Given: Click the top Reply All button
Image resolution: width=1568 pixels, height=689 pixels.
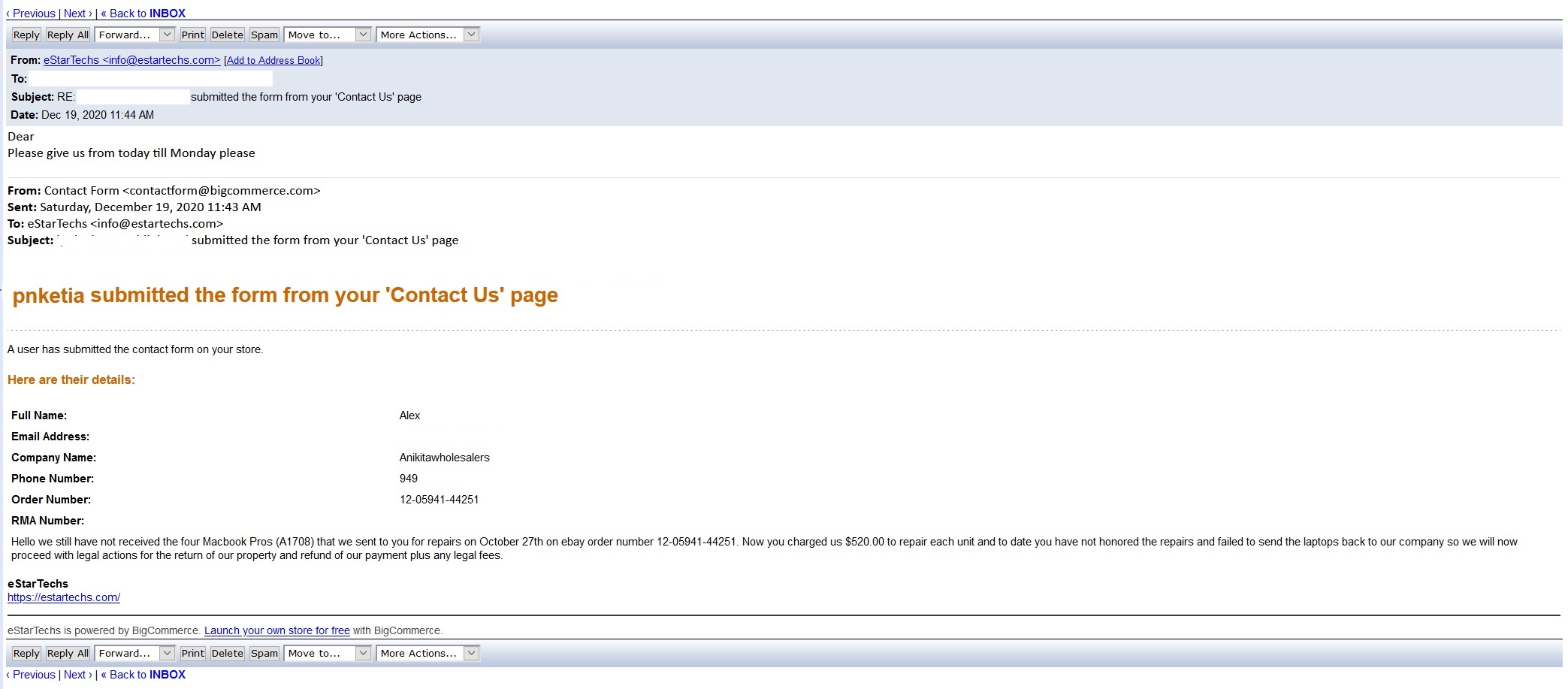Looking at the screenshot, I should pos(68,35).
